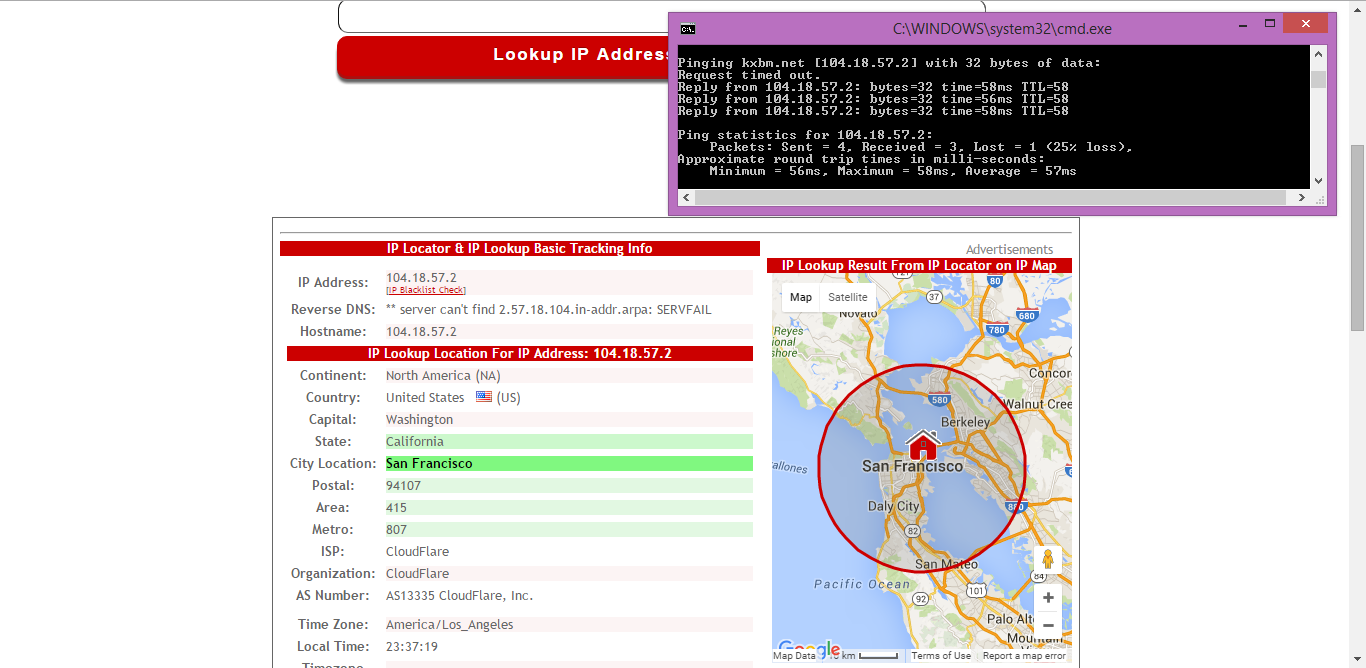Zoom in with the map plus button

[1048, 598]
